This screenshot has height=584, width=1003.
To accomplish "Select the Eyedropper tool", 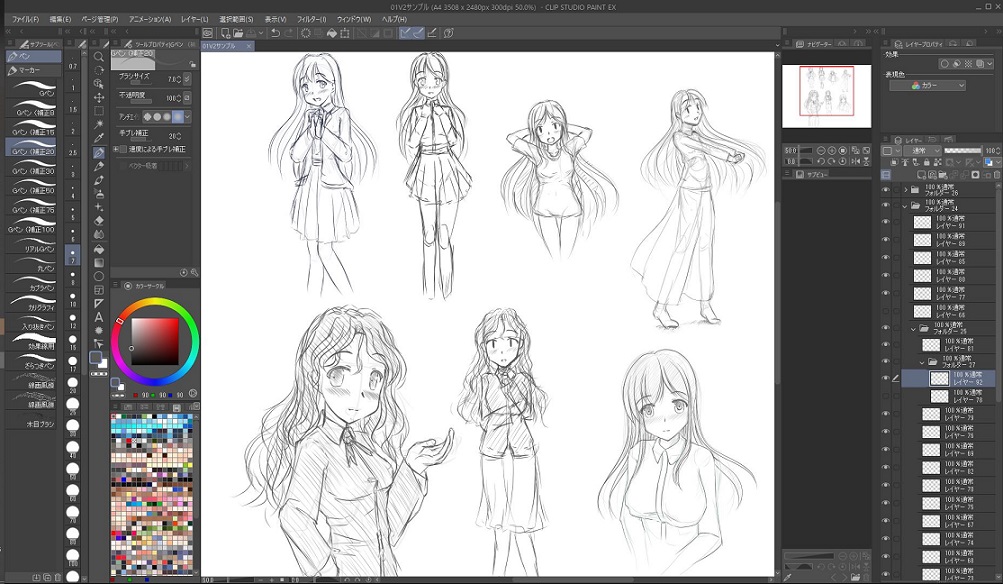I will (x=99, y=138).
